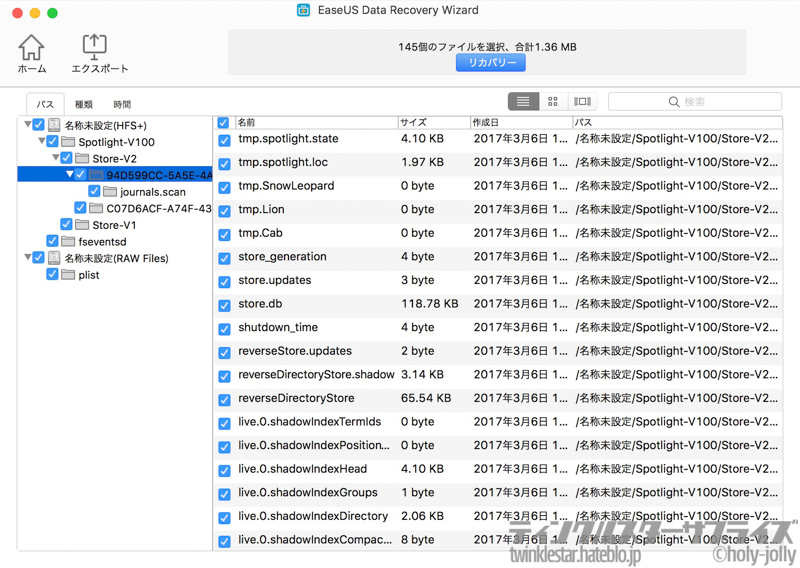Open the Path (パス) tab
This screenshot has height=568, width=800.
pyautogui.click(x=45, y=104)
